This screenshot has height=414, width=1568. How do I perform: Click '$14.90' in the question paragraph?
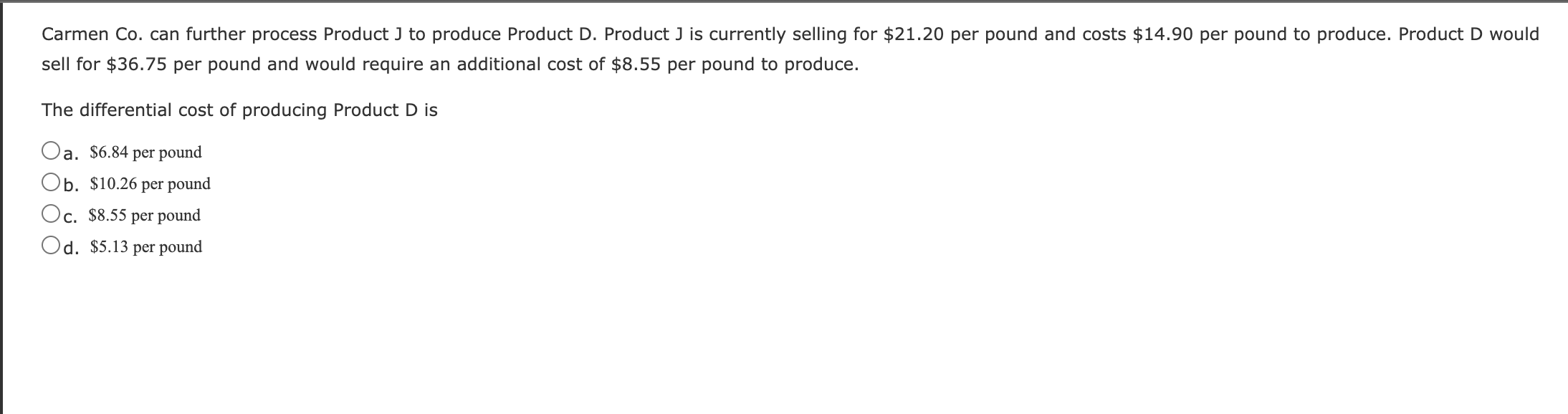tap(1163, 34)
